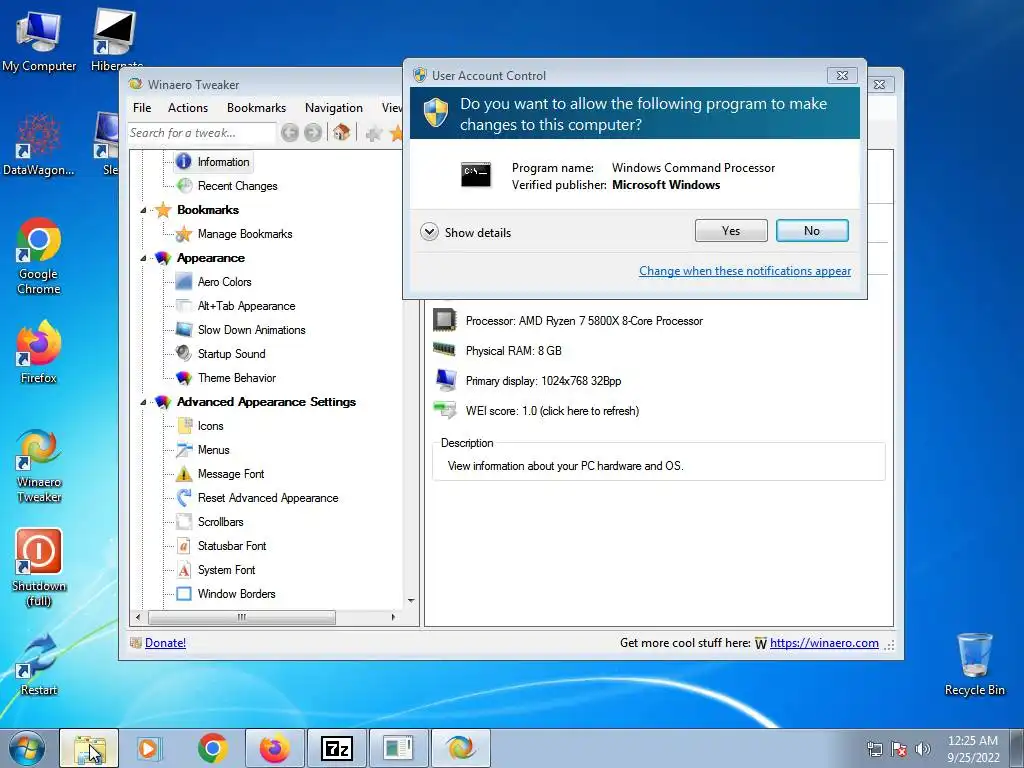The width and height of the screenshot is (1024, 768).
Task: Click the WEI score line to refresh
Action: [552, 411]
